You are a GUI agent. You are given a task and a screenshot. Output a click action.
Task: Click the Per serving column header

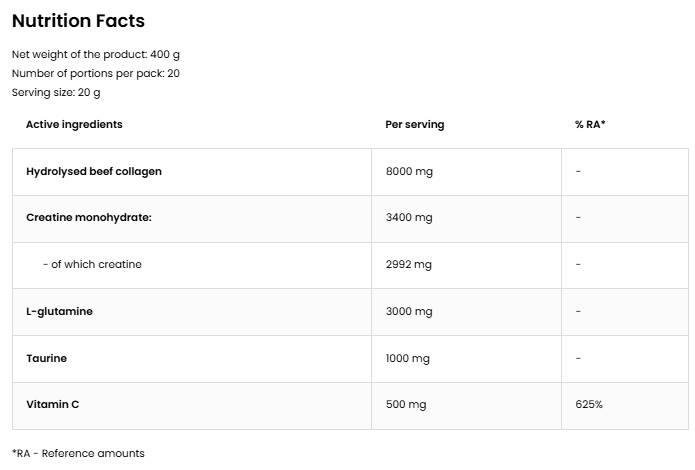414,125
